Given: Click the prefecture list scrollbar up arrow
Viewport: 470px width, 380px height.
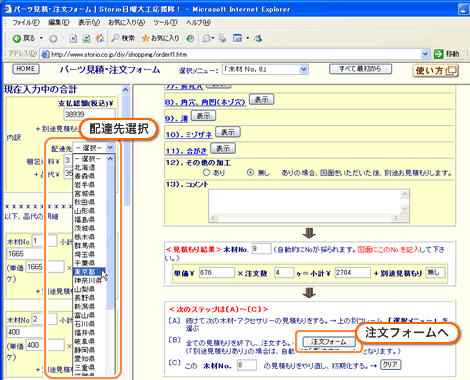Looking at the screenshot, I should coord(110,159).
